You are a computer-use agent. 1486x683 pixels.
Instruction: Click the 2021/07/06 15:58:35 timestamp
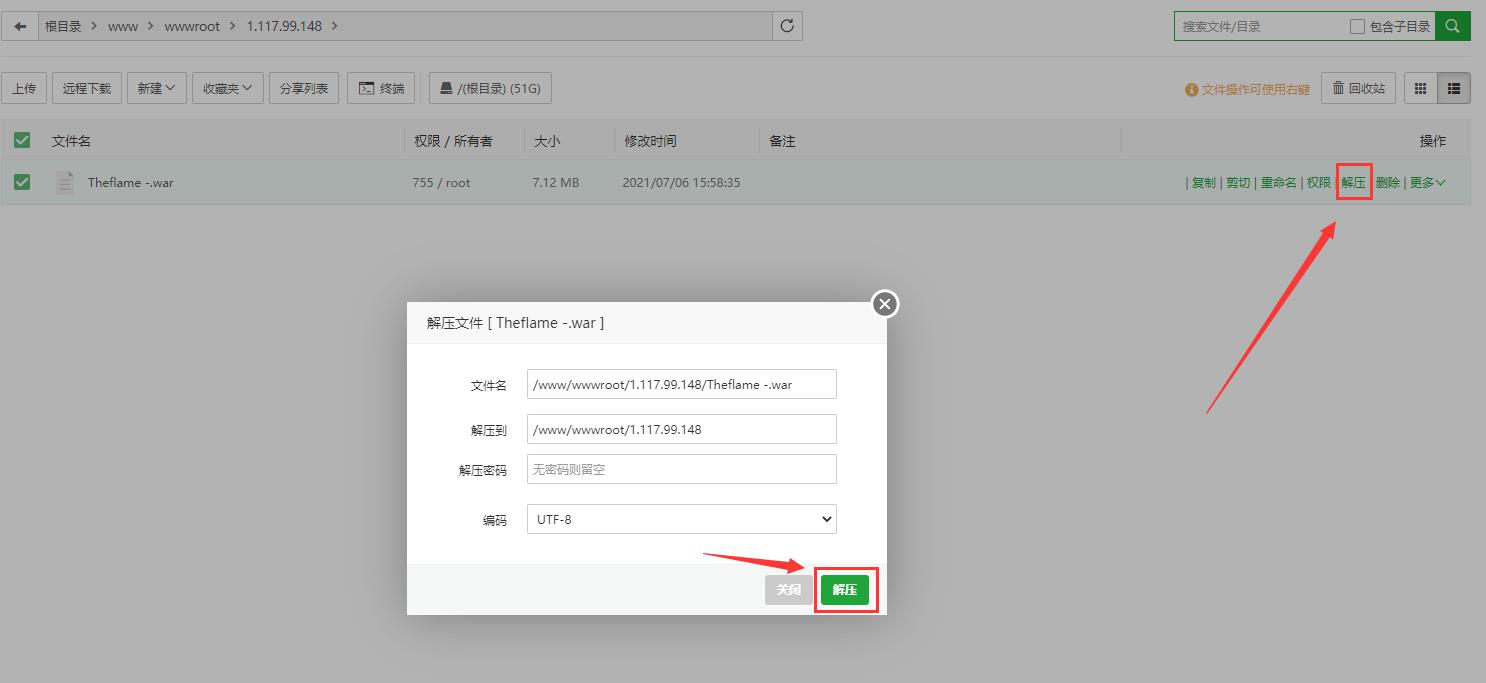point(681,182)
